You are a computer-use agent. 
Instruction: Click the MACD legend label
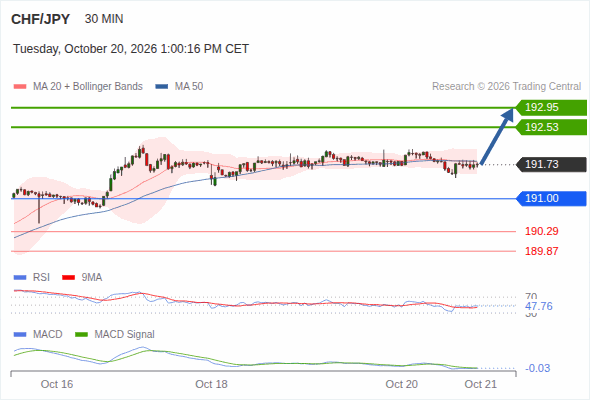(x=48, y=334)
